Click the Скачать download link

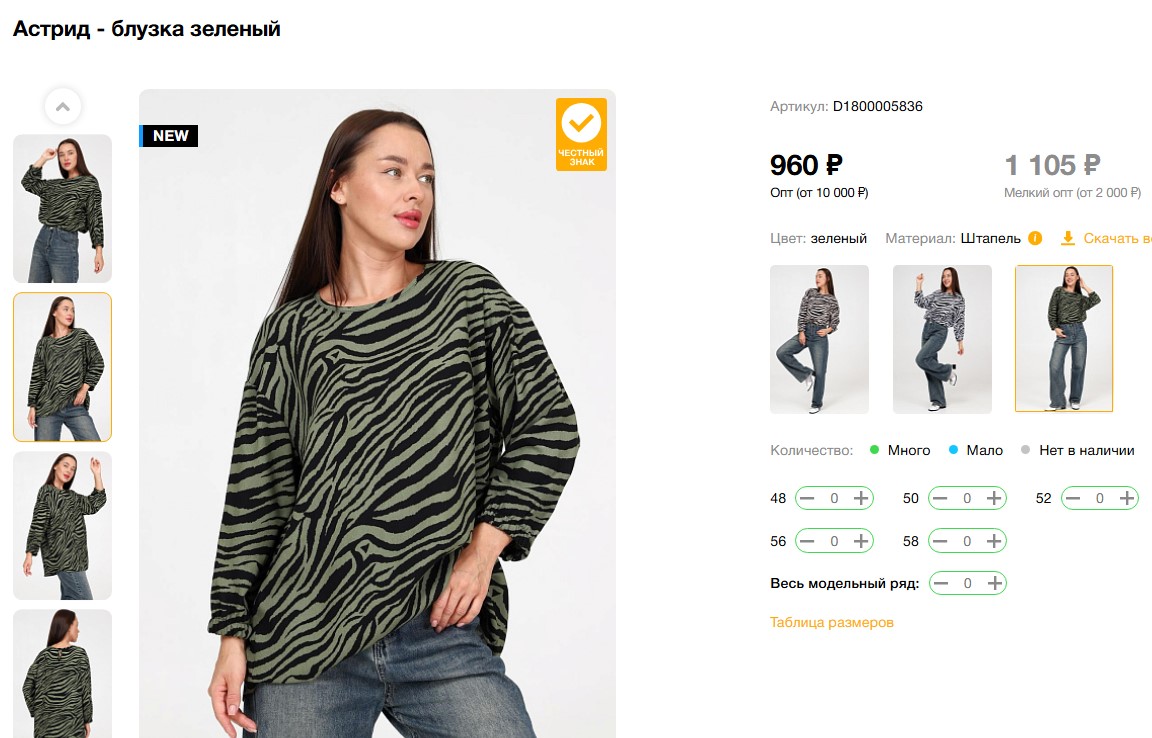pos(1117,238)
